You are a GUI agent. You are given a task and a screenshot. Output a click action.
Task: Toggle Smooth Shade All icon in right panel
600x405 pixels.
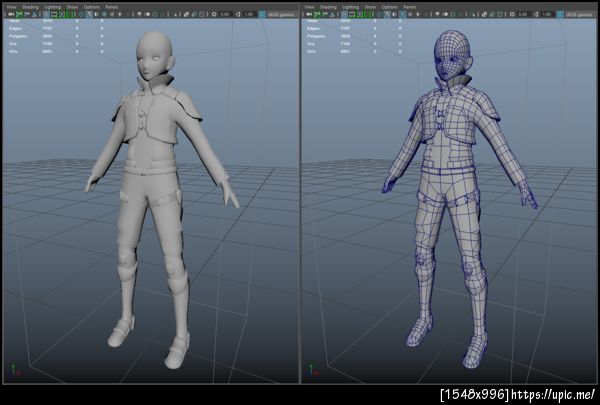click(386, 15)
